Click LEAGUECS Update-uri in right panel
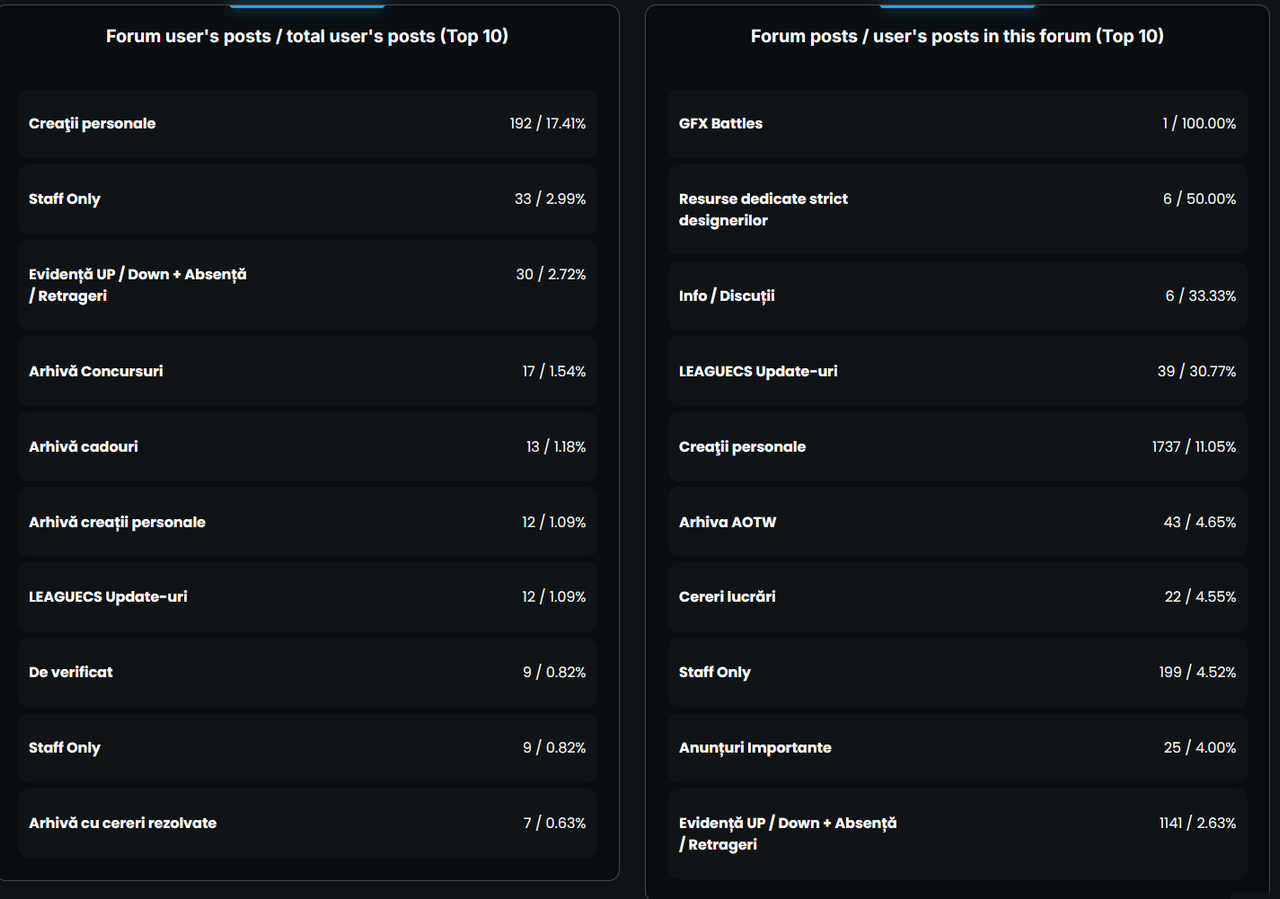1280x899 pixels. coord(758,371)
